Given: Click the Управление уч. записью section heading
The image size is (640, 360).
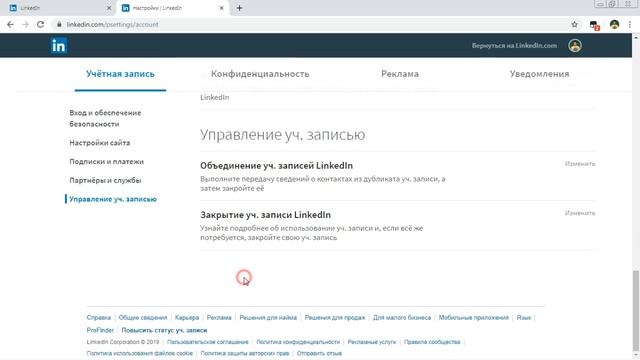Looking at the screenshot, I should [282, 135].
